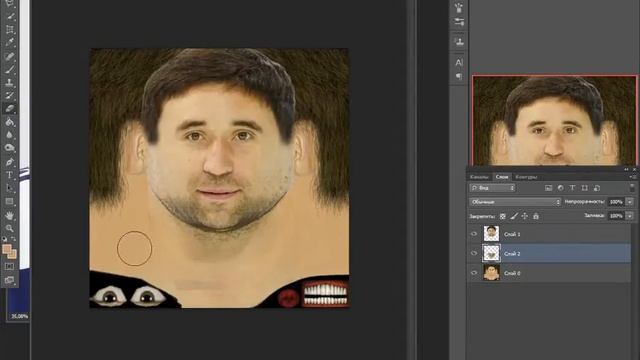Hide layer Слой 1

pos(474,234)
